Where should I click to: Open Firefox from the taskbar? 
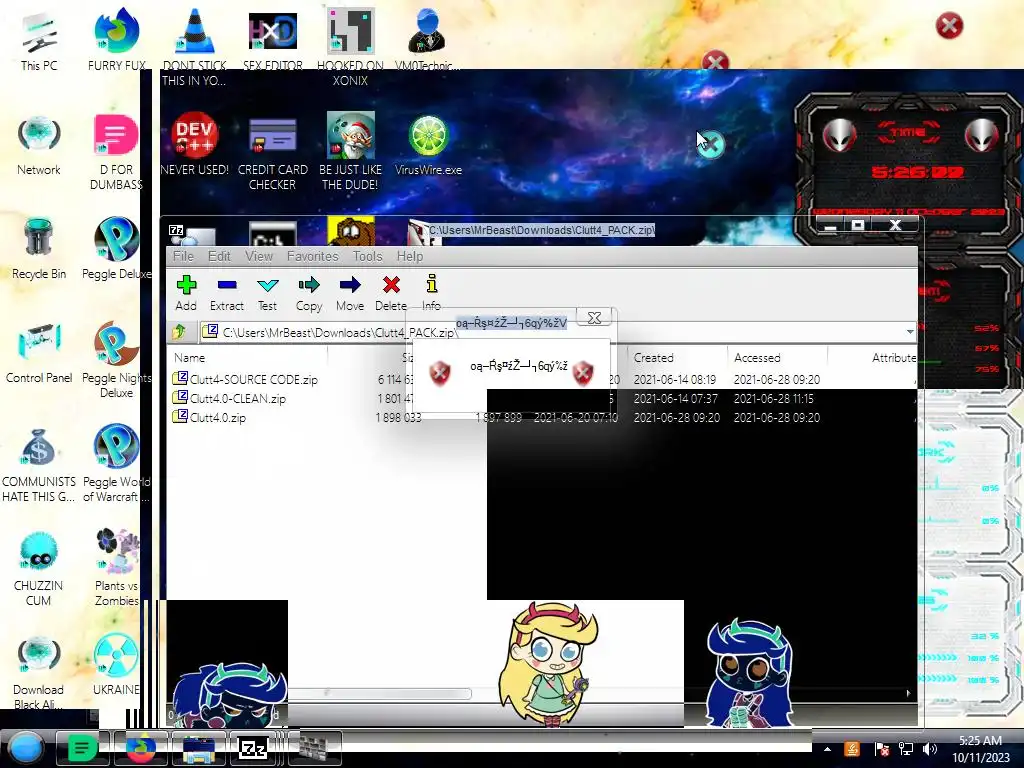[x=140, y=748]
